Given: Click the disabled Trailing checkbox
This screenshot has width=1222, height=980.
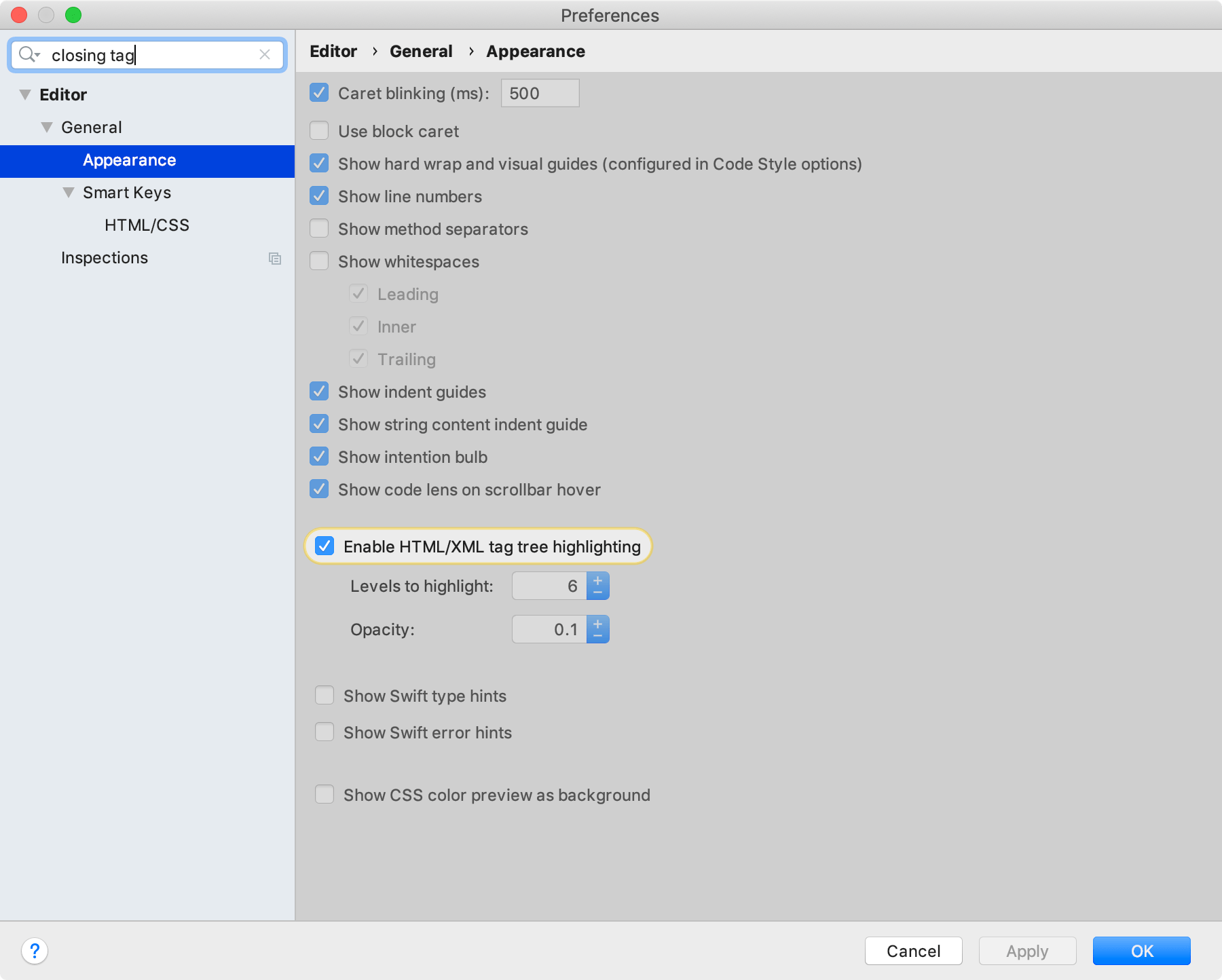Looking at the screenshot, I should click(x=358, y=359).
